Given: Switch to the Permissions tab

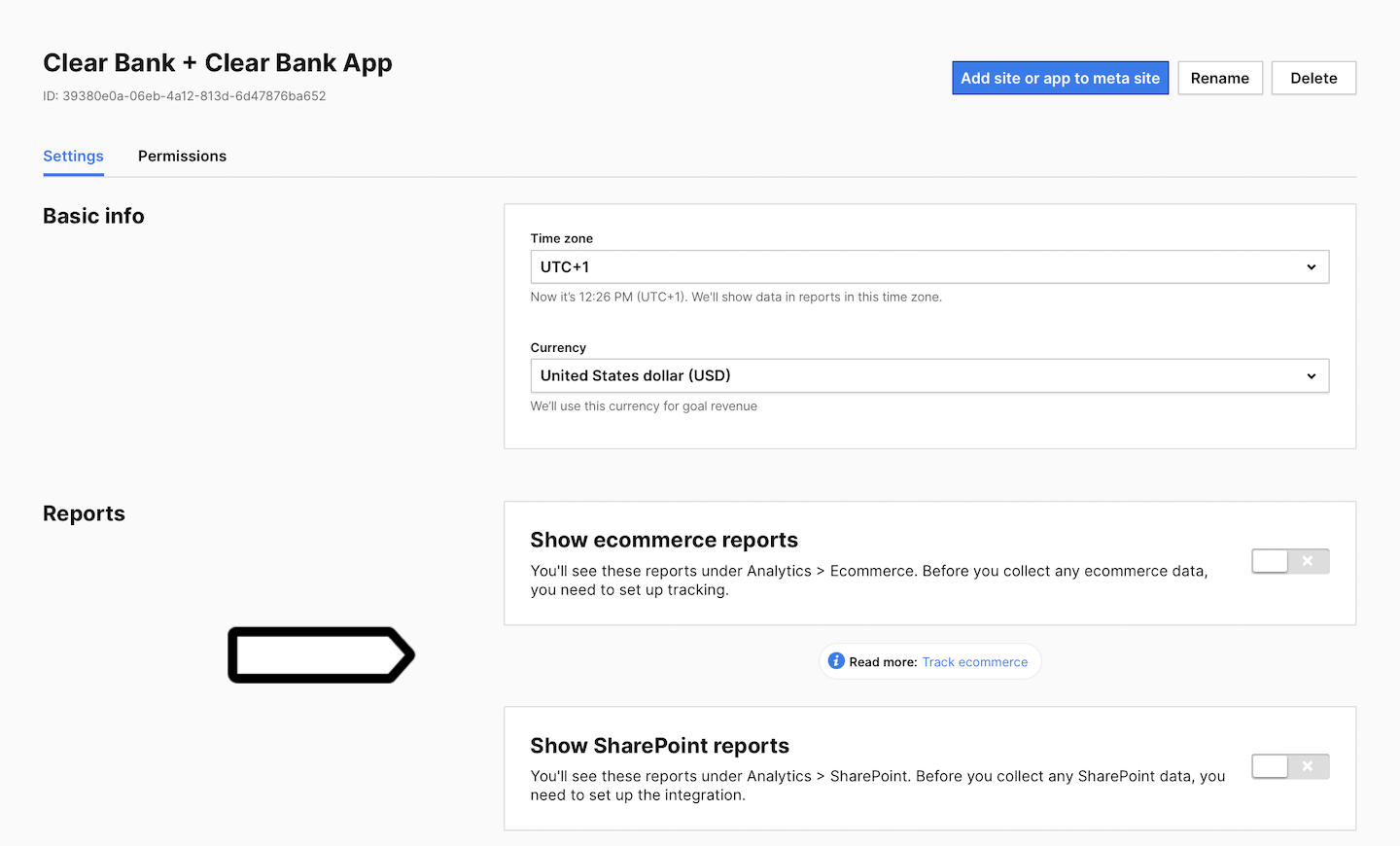Looking at the screenshot, I should click(x=182, y=157).
